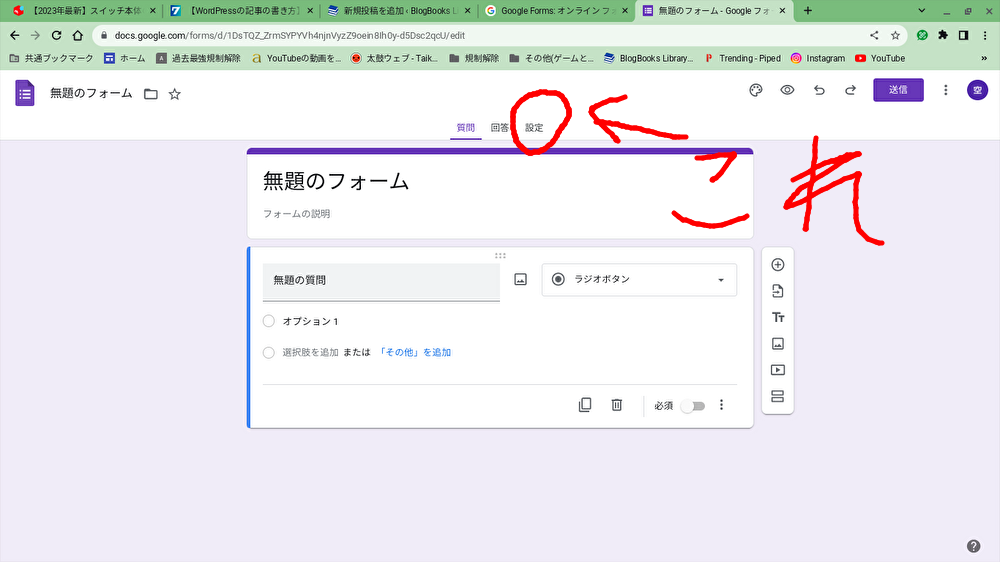Screen dimensions: 1000x562
Task: Click the 送信 send button
Action: [898, 90]
